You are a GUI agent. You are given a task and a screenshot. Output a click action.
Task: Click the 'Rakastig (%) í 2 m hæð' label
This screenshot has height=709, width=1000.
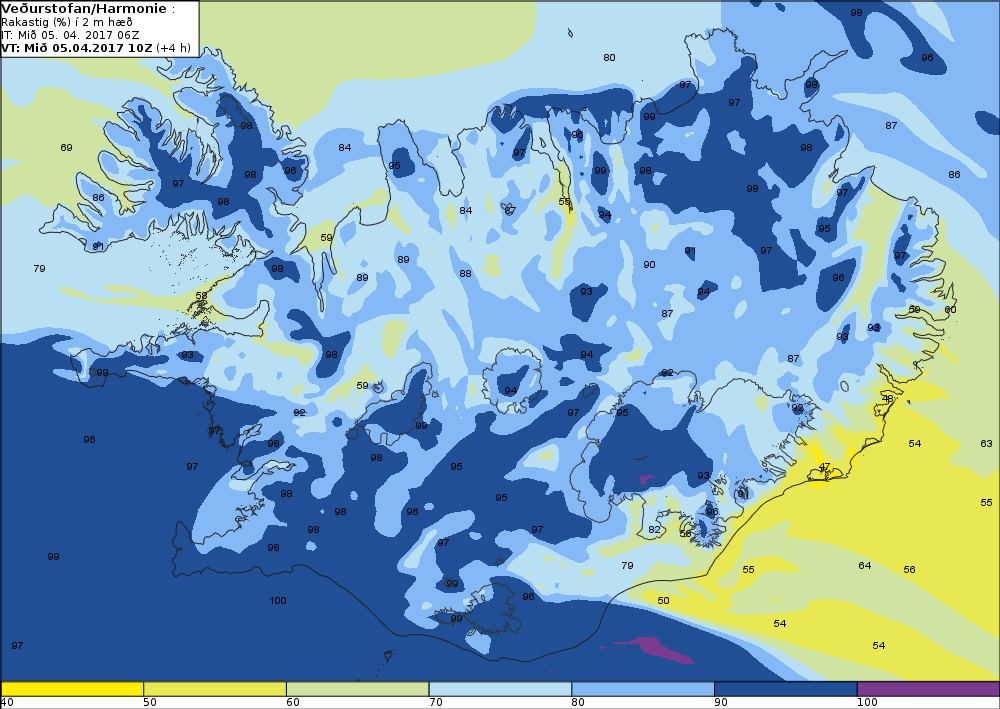[67, 23]
